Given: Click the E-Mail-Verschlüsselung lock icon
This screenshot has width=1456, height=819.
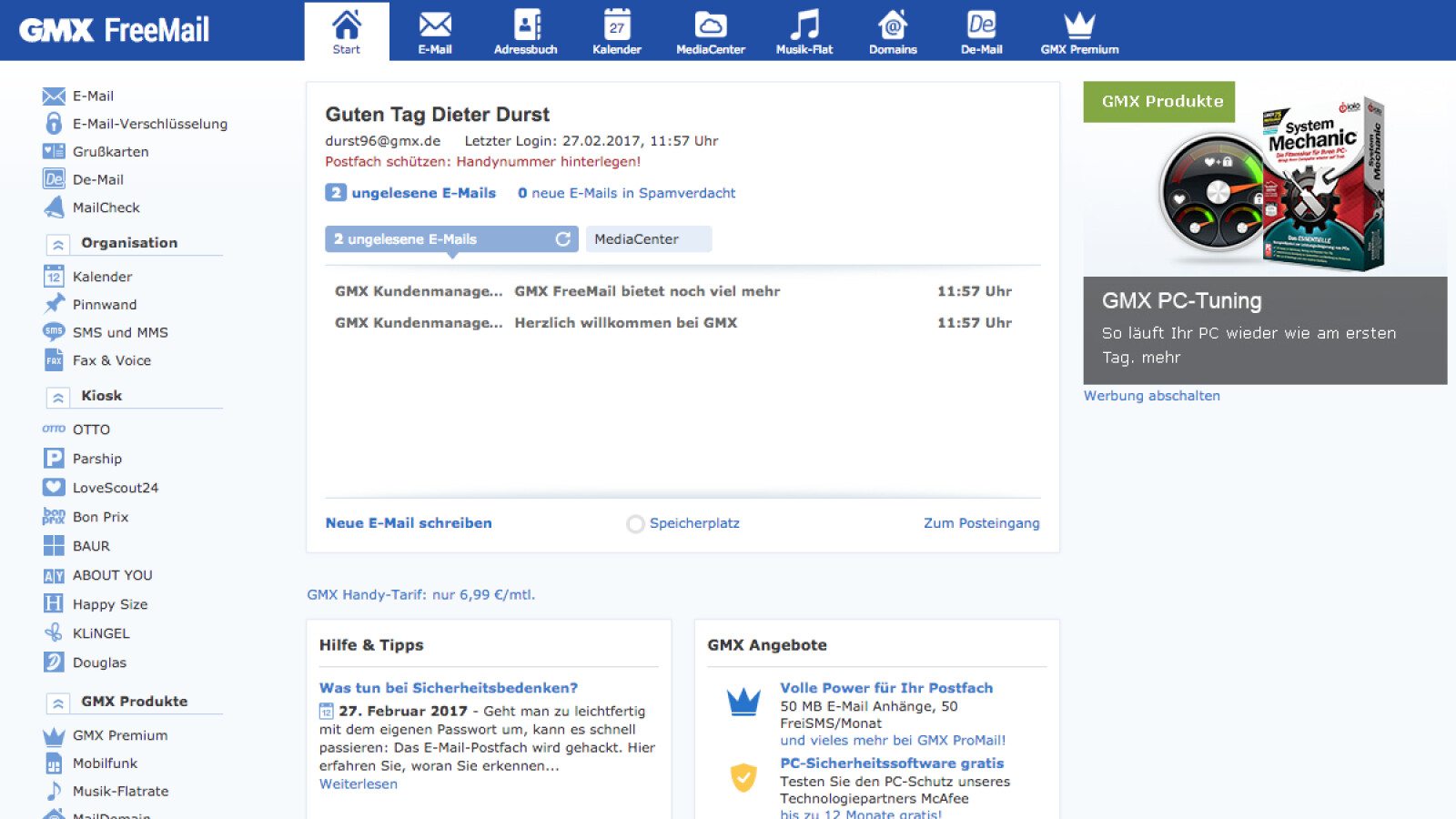Looking at the screenshot, I should click(x=54, y=123).
